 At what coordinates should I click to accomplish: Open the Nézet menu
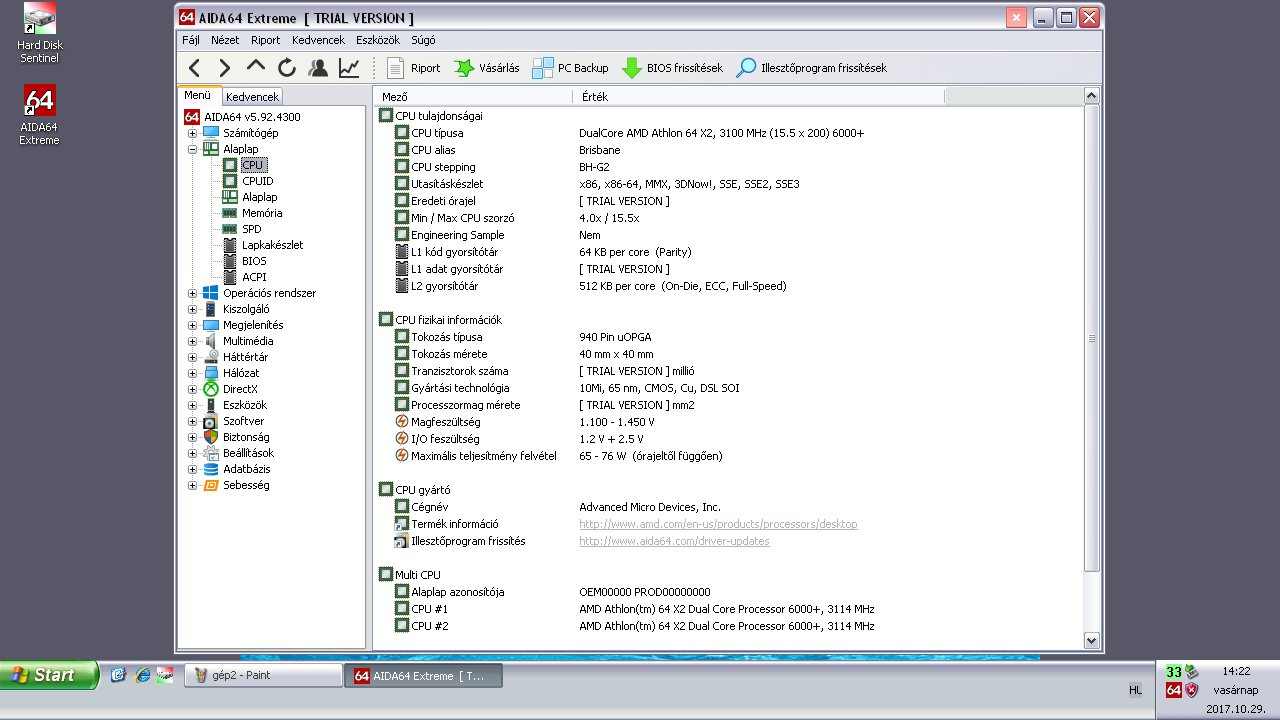[x=225, y=40]
